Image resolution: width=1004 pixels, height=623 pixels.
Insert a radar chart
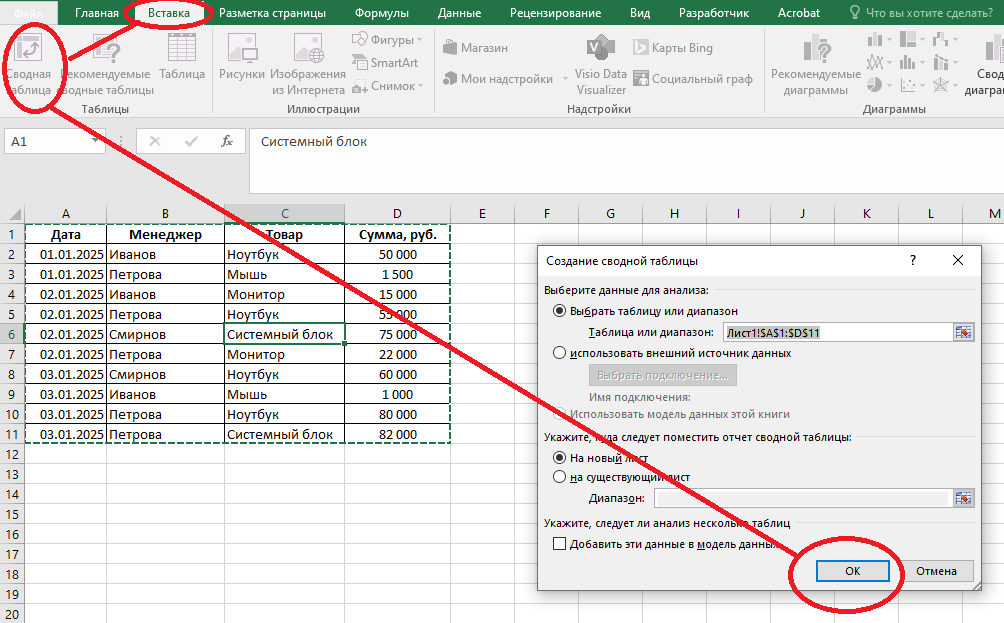coord(941,85)
